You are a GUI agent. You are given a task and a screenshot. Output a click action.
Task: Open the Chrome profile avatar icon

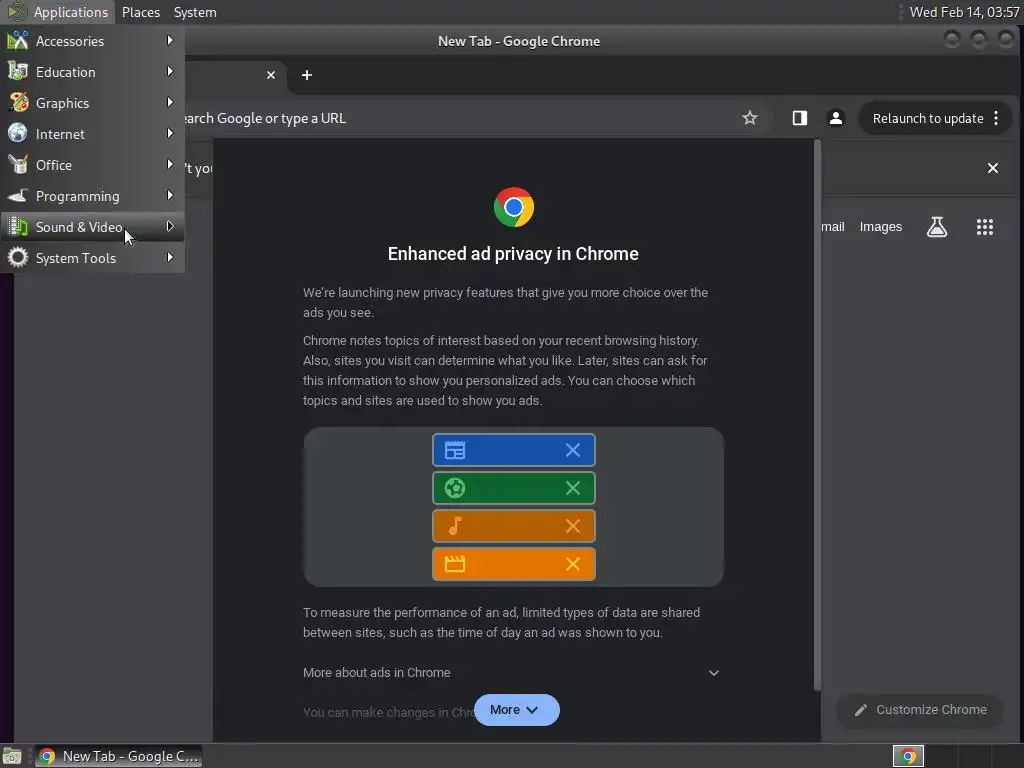[835, 118]
